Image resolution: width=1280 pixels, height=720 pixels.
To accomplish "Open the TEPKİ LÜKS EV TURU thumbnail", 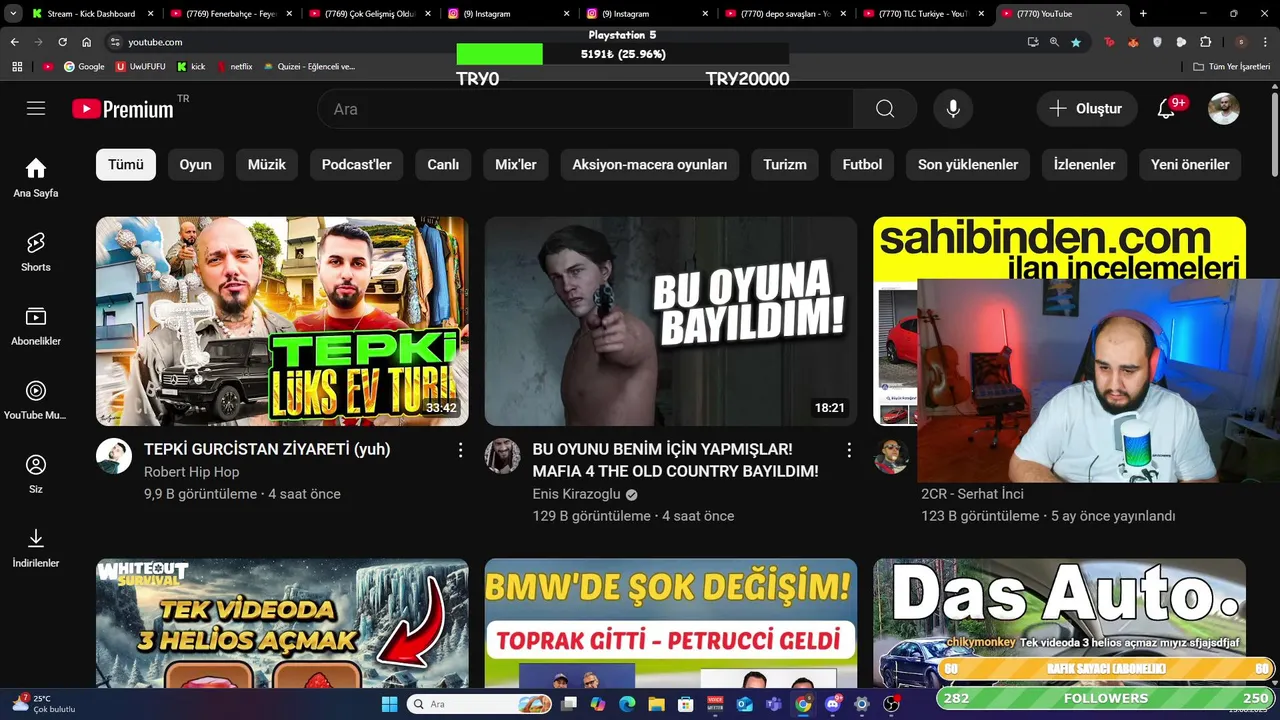I will (282, 321).
